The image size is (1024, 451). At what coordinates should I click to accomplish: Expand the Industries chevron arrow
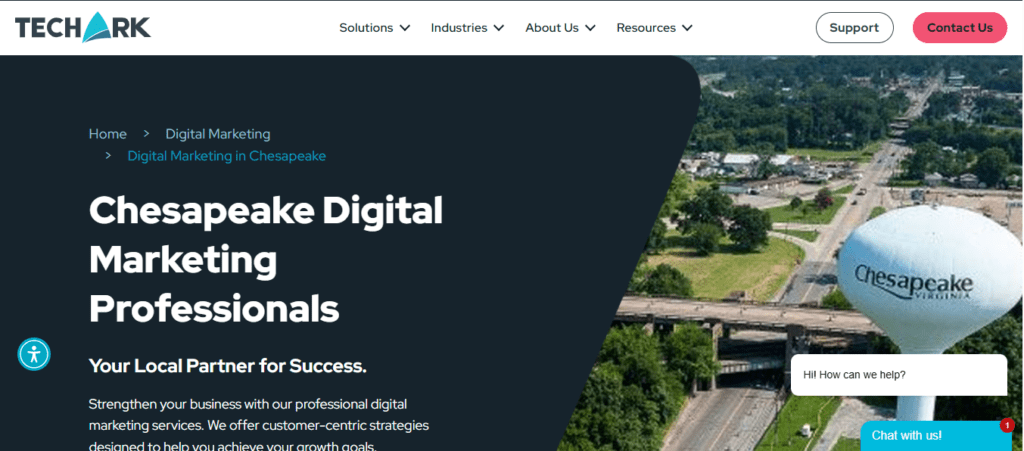click(499, 28)
